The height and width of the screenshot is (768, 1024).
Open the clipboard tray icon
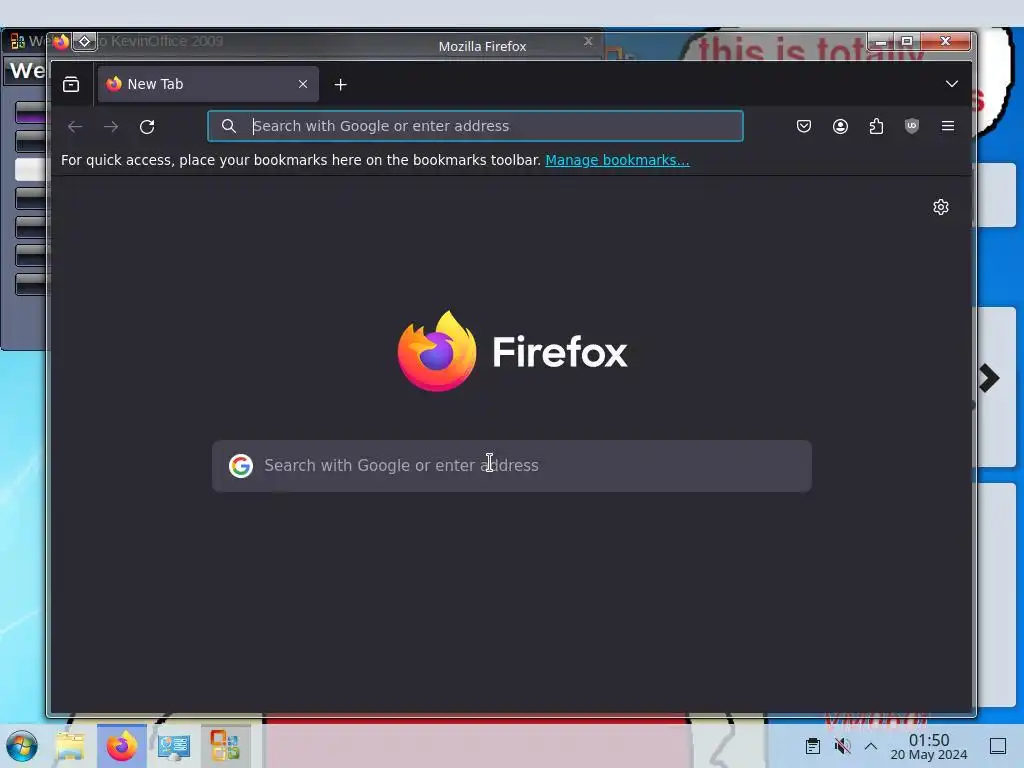[x=812, y=746]
